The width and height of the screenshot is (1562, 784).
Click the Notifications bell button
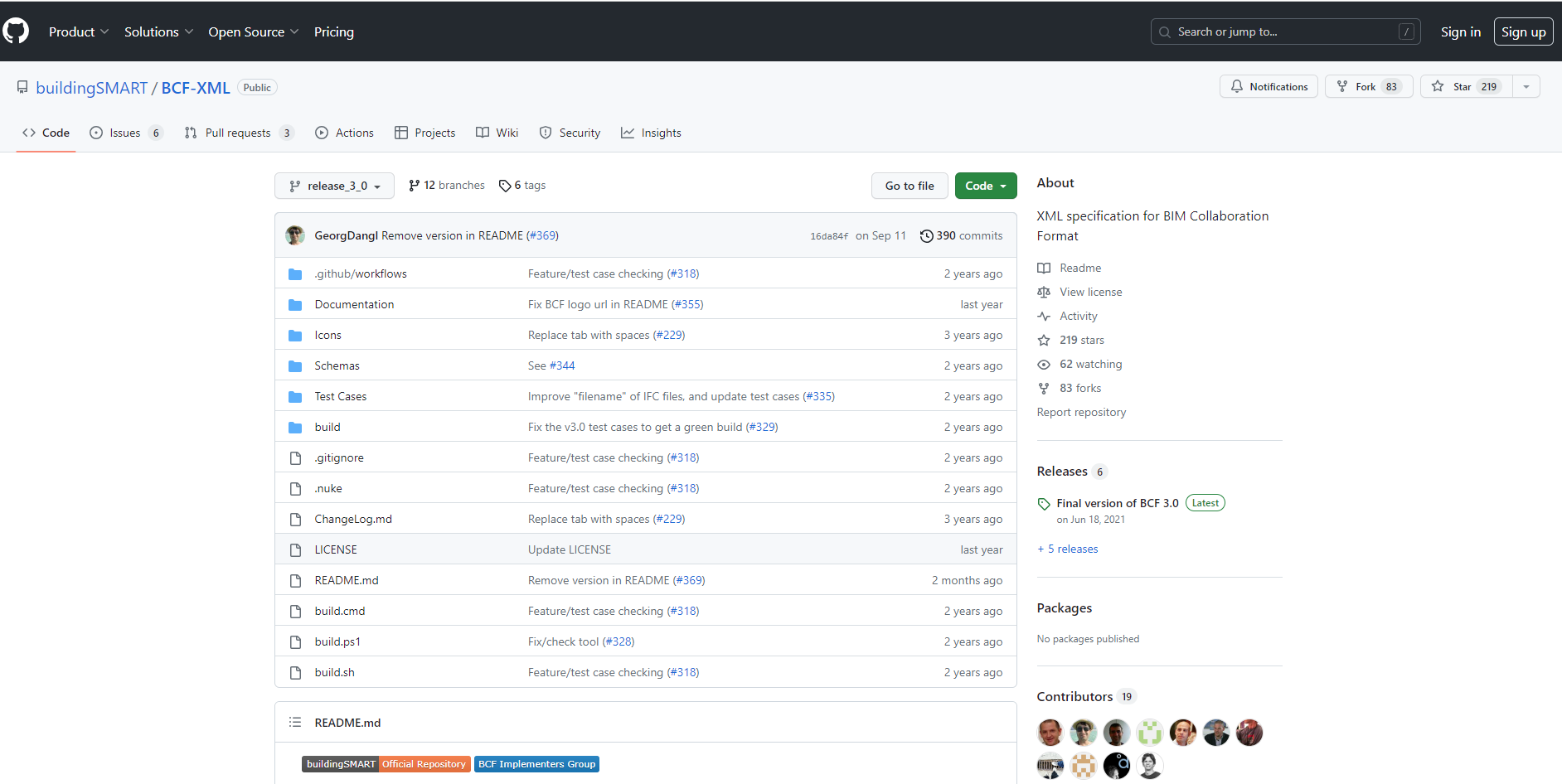tap(1269, 87)
